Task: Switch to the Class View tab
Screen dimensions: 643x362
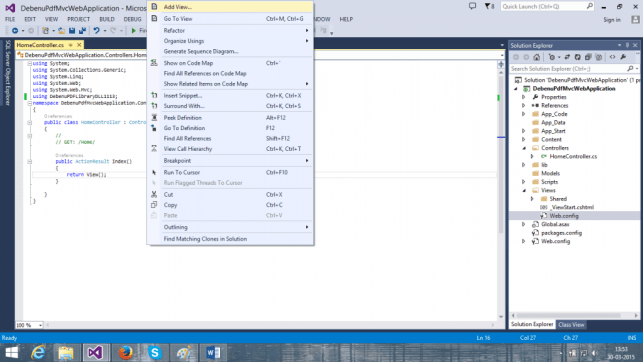Action: [571, 325]
